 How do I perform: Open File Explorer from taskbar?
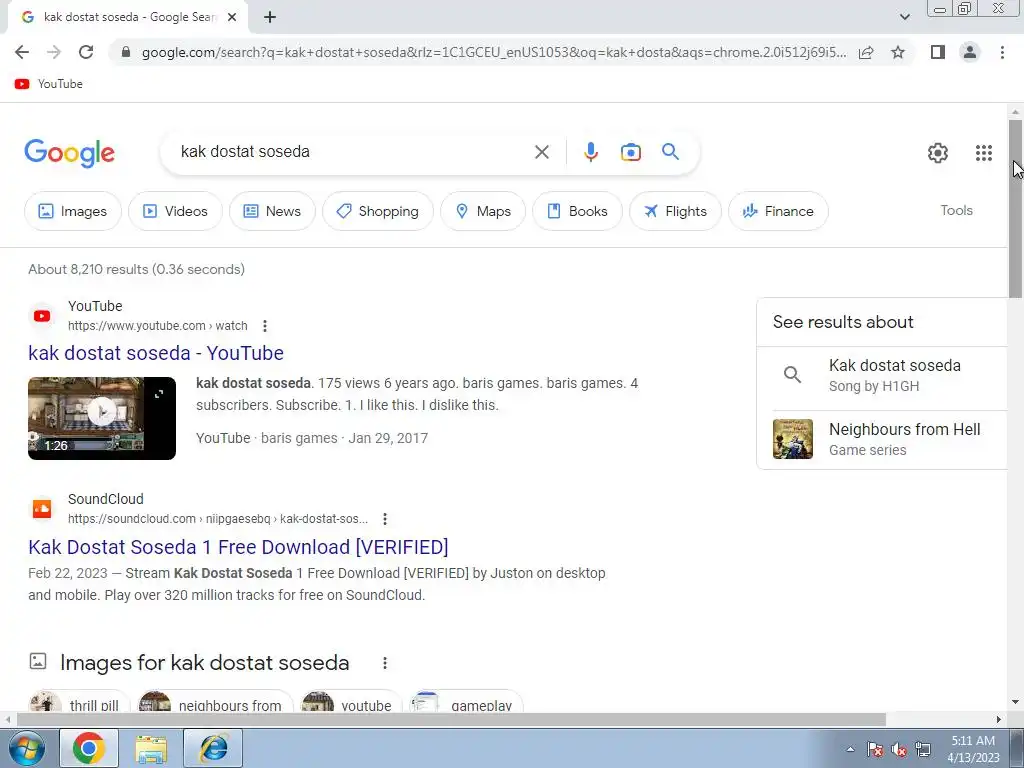tap(151, 748)
